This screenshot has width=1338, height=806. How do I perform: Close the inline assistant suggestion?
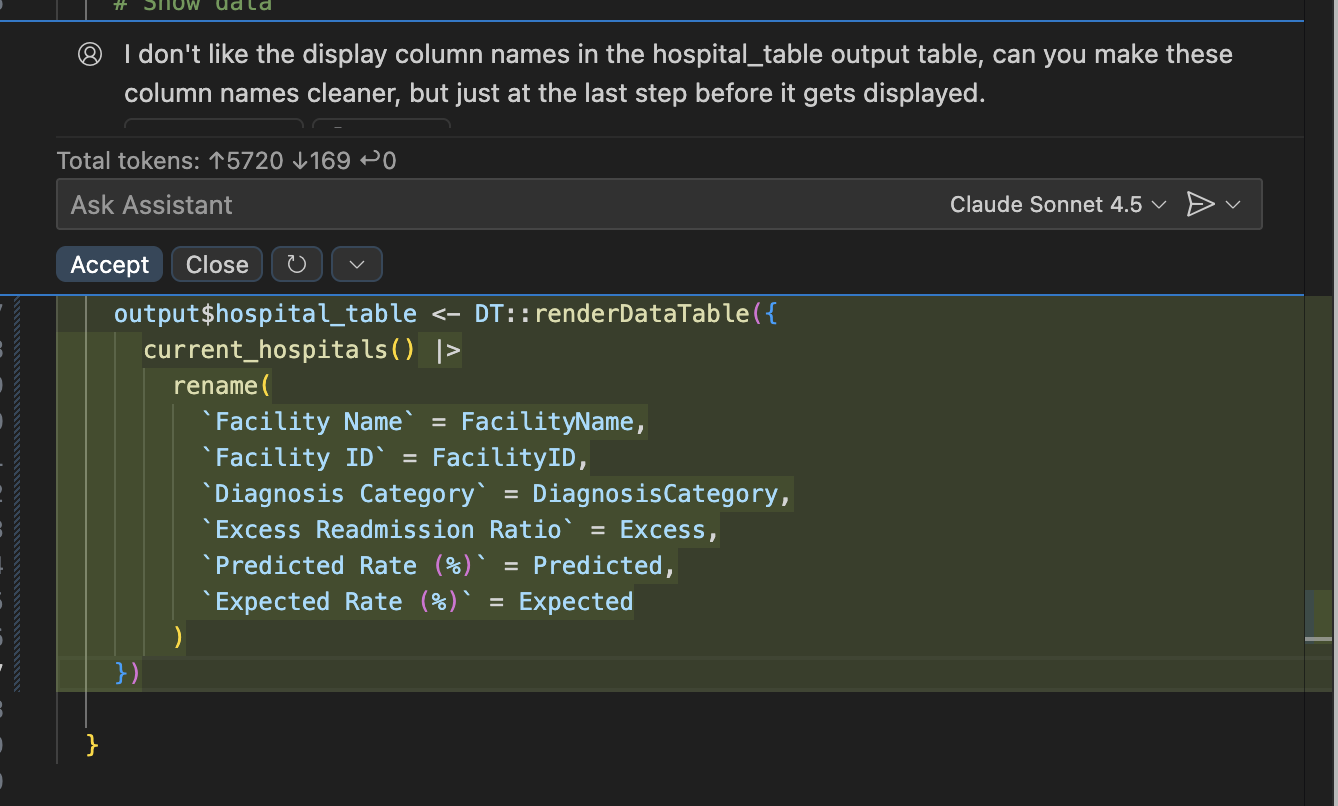(x=217, y=264)
